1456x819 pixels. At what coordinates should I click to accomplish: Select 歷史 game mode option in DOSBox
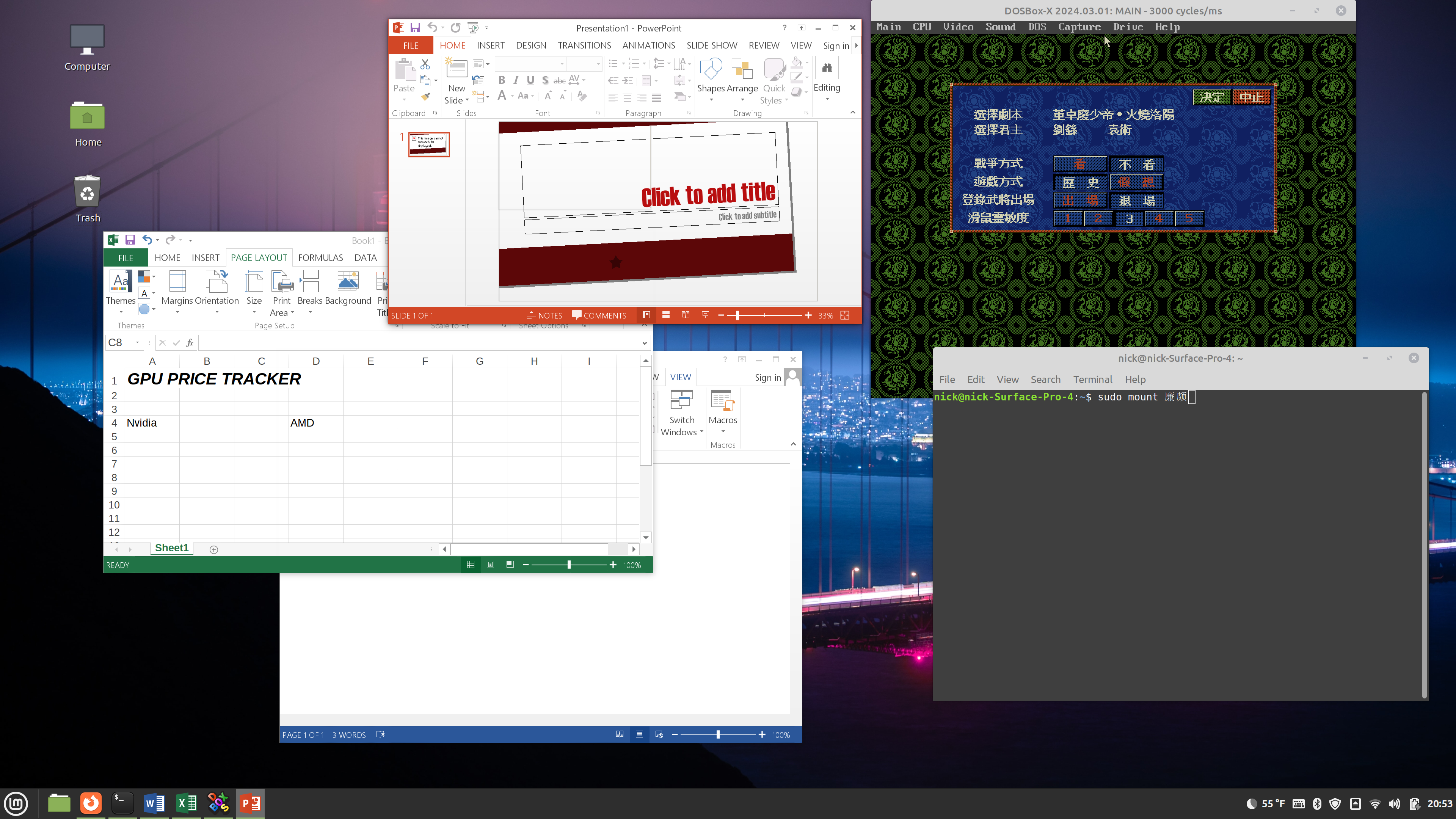click(1080, 182)
